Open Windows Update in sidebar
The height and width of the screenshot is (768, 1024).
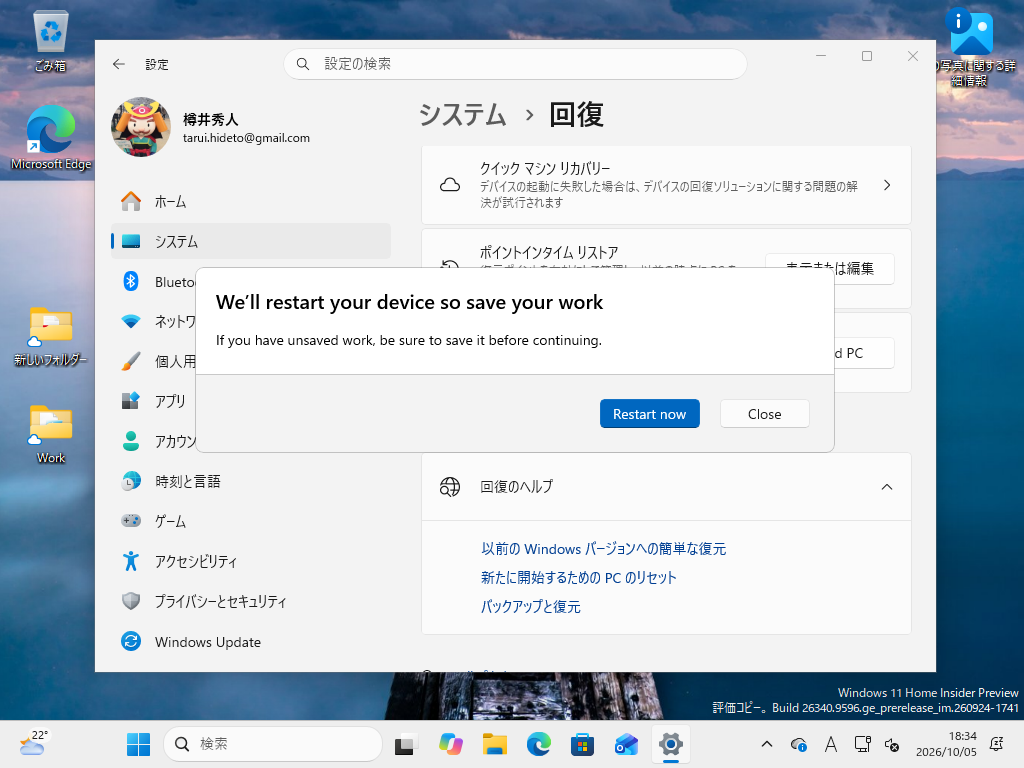[x=251, y=642]
